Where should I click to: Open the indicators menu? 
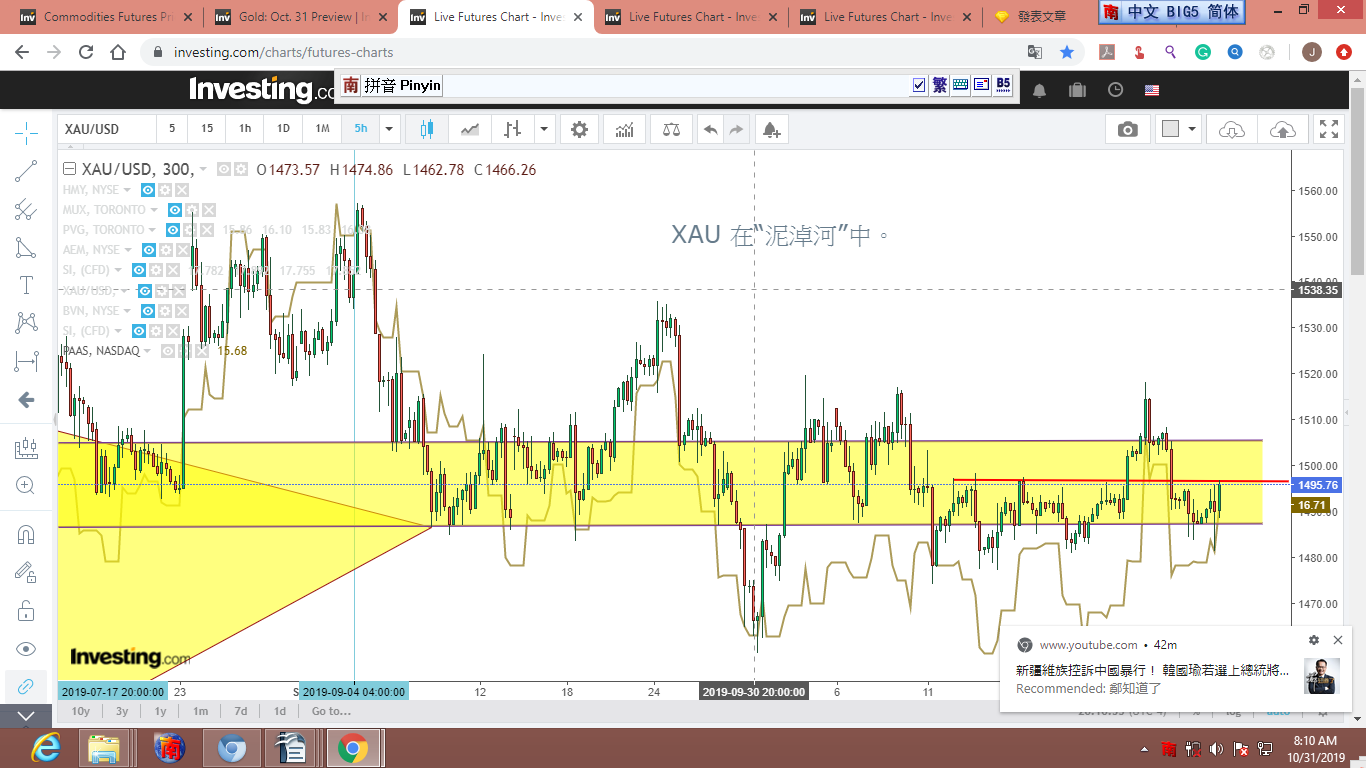click(x=625, y=129)
